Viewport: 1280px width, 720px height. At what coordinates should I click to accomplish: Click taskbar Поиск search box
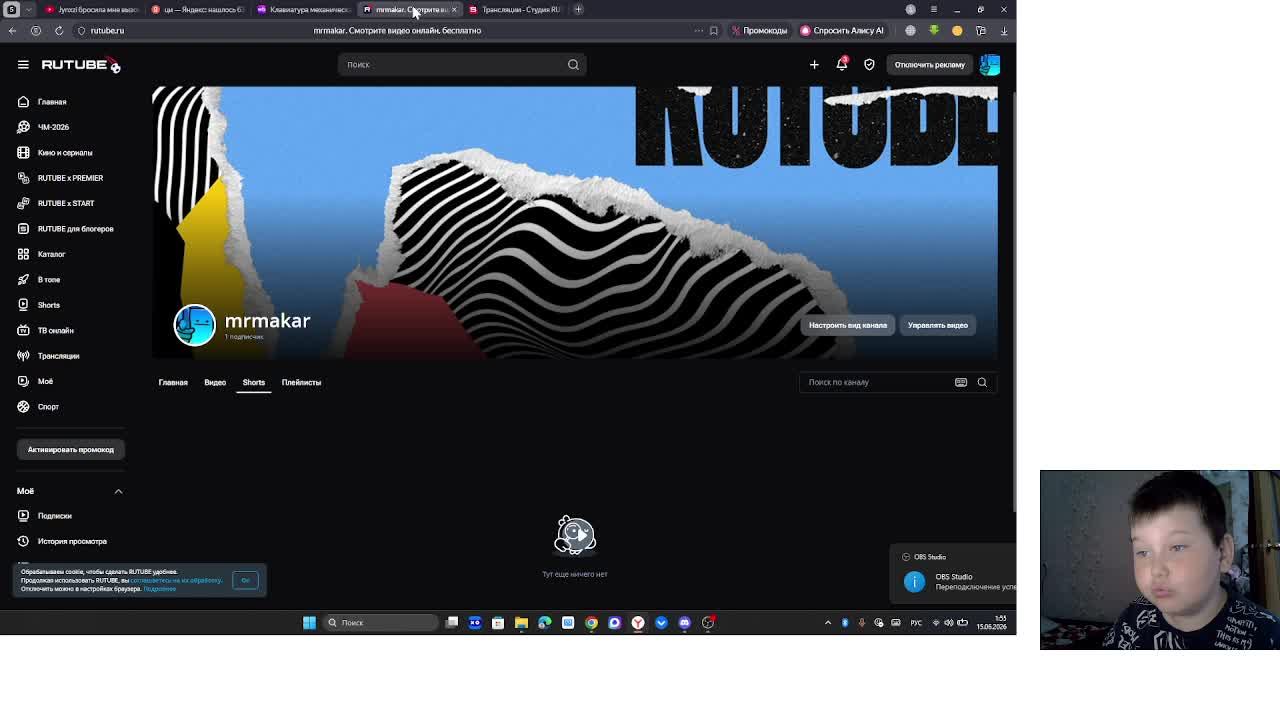point(380,623)
